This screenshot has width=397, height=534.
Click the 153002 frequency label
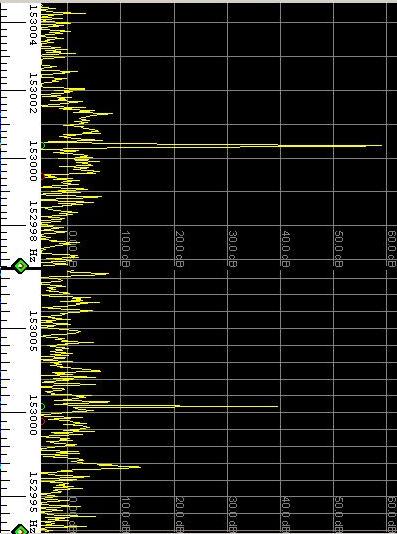[x=33, y=93]
